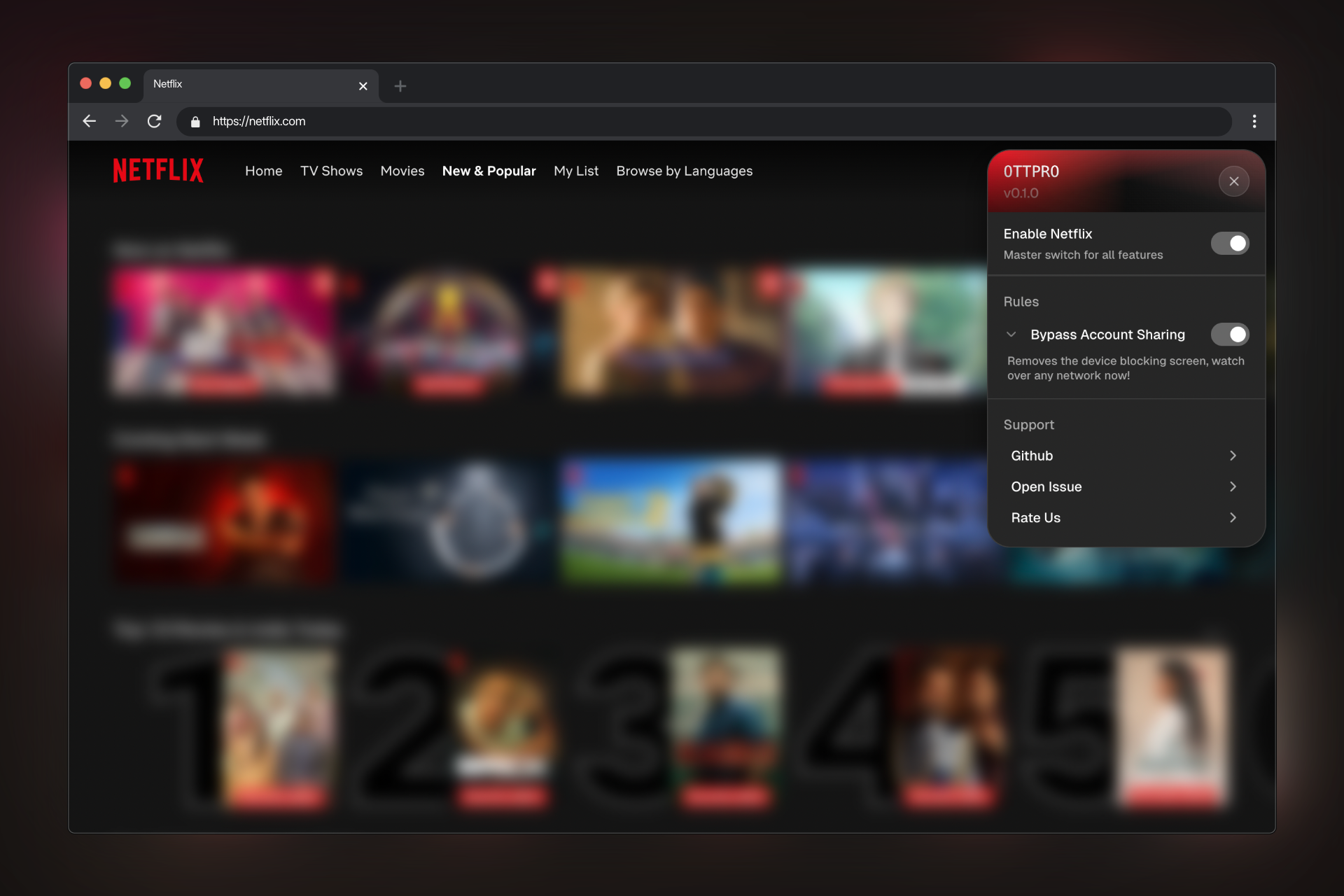Open a new tab with plus icon
Screen dimensions: 1344x896
point(400,86)
